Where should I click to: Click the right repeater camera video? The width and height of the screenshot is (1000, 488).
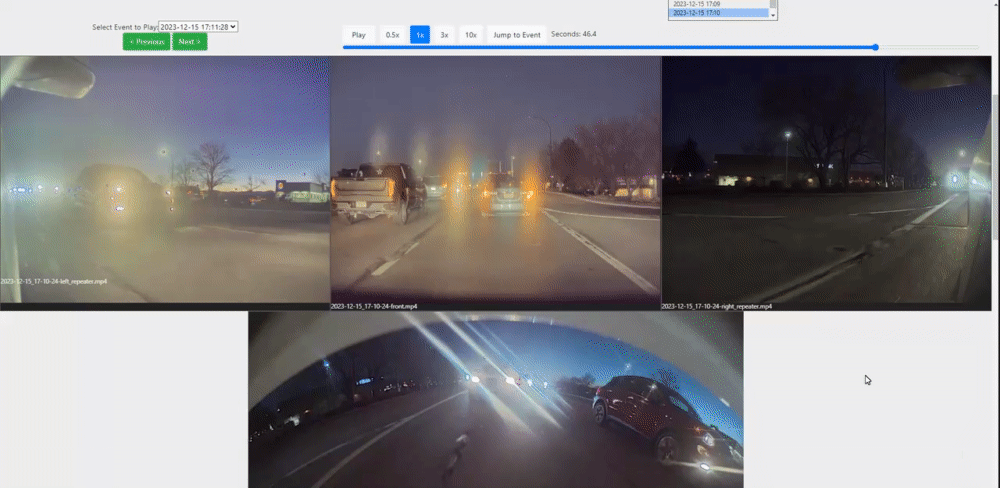pyautogui.click(x=827, y=183)
